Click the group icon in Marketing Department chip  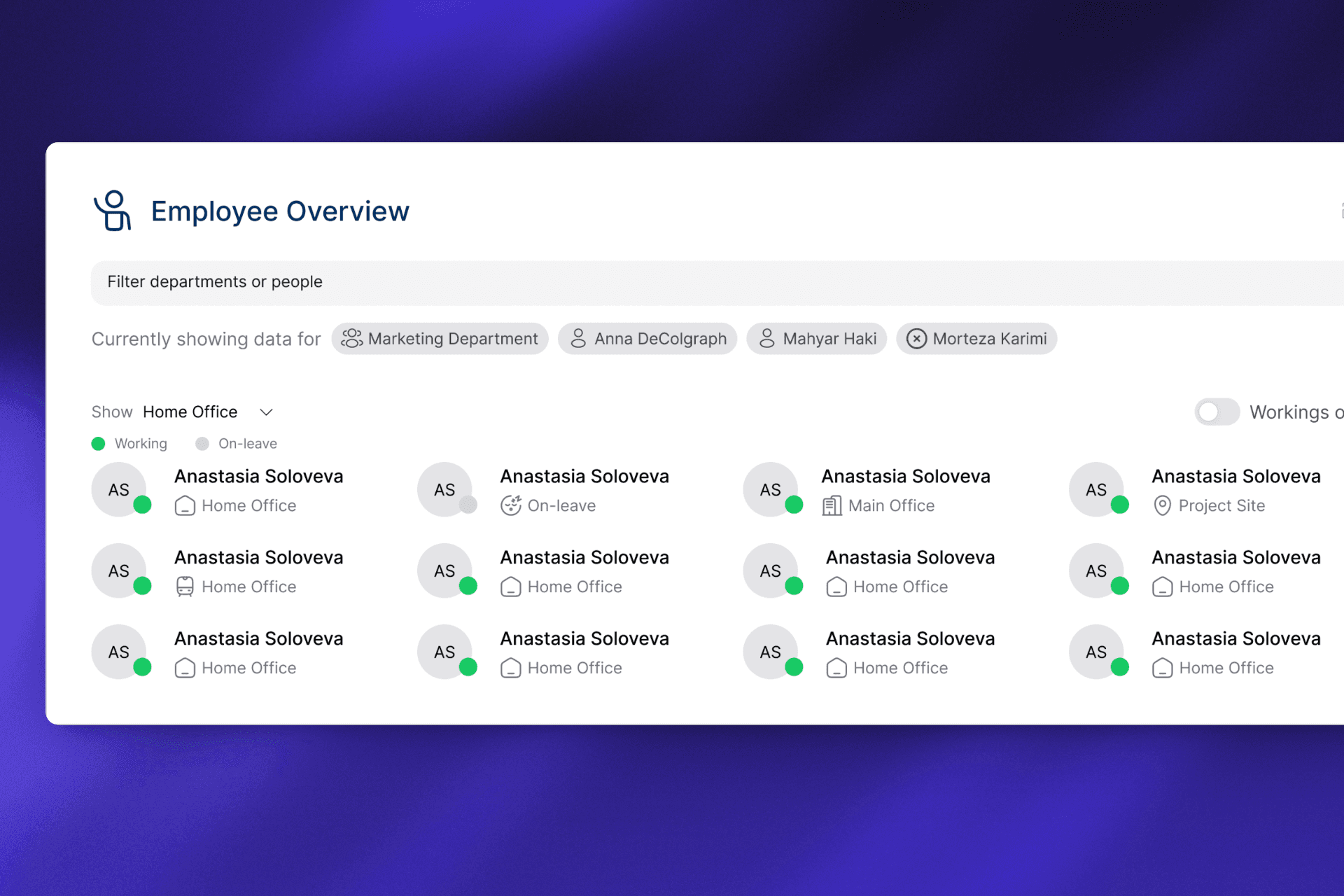point(351,339)
